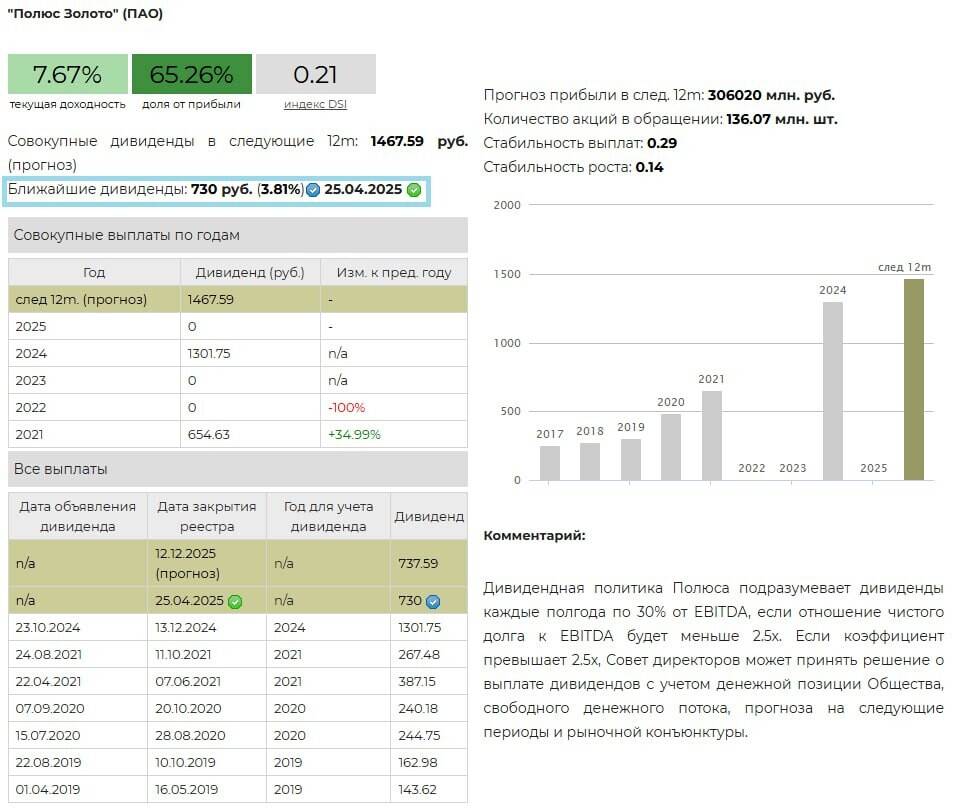The width and height of the screenshot is (961, 811).
Task: Click the 2020 bar in dividend chart
Action: pyautogui.click(x=670, y=447)
